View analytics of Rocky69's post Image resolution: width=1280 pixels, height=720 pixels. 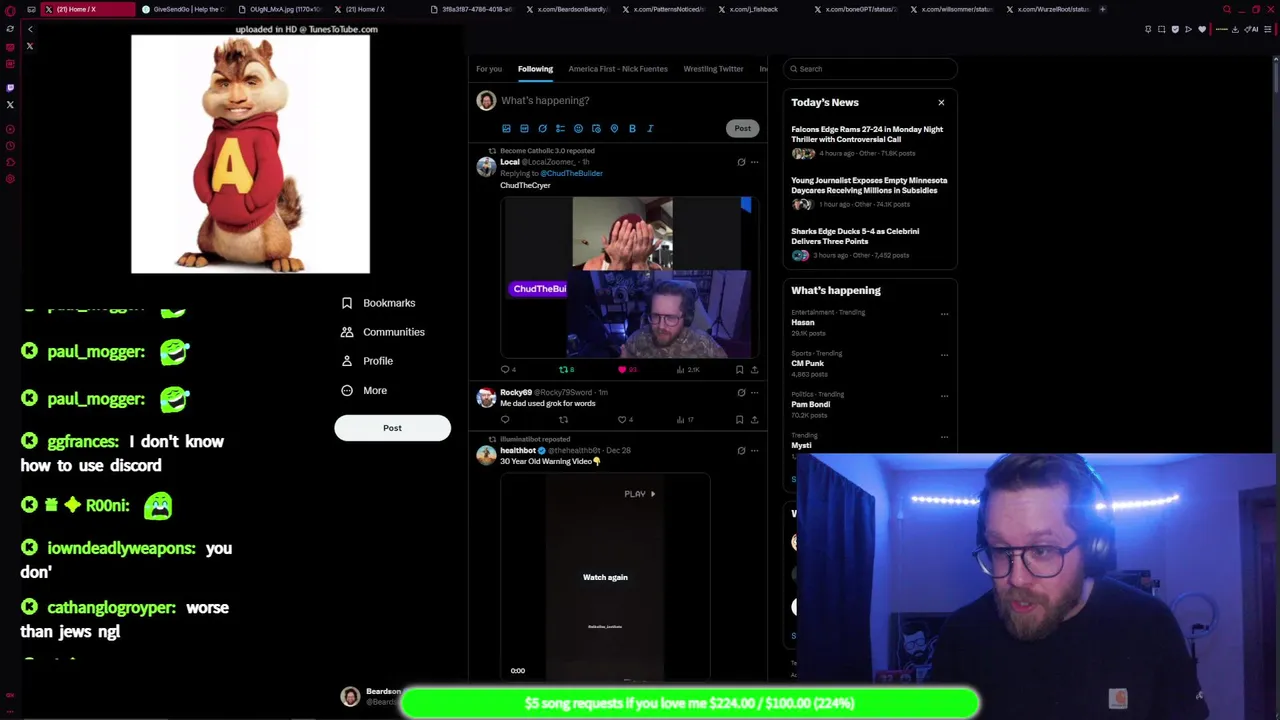[x=685, y=420]
